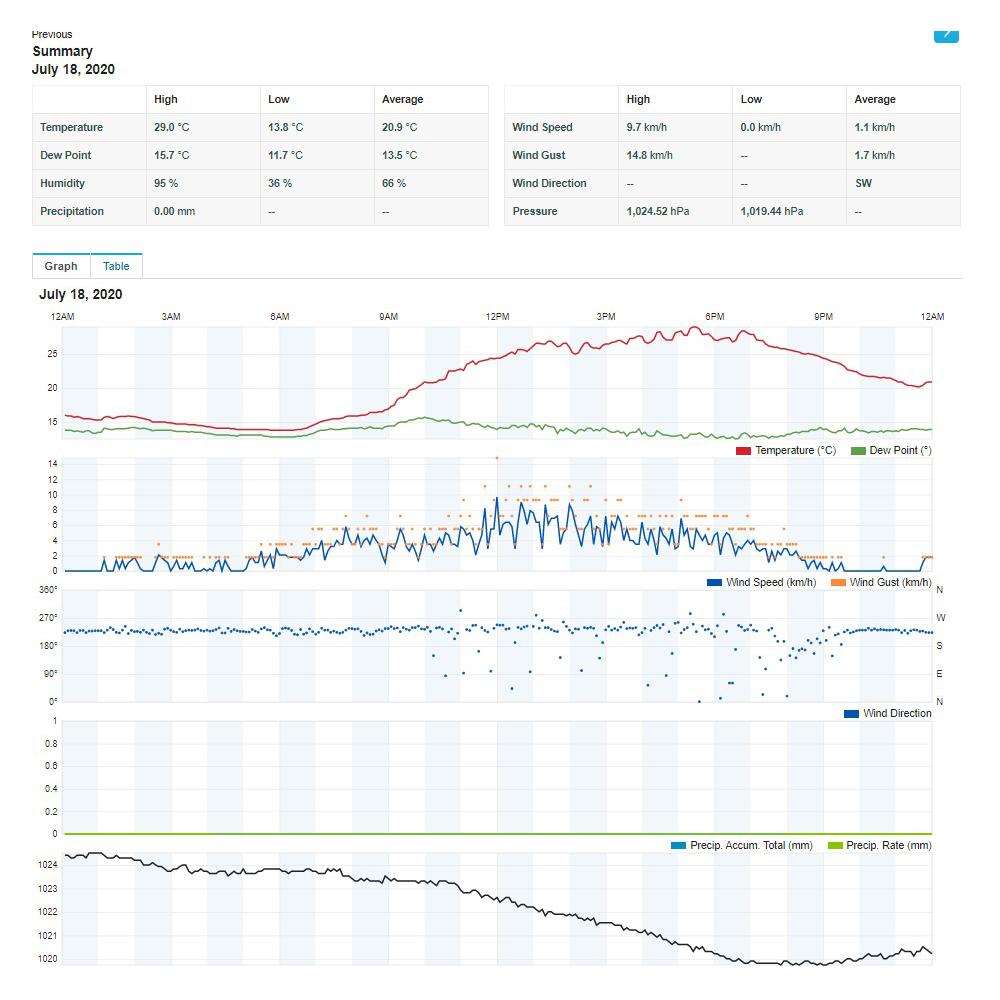Click the Wind Speed High value 9.7 km/h

tap(648, 127)
